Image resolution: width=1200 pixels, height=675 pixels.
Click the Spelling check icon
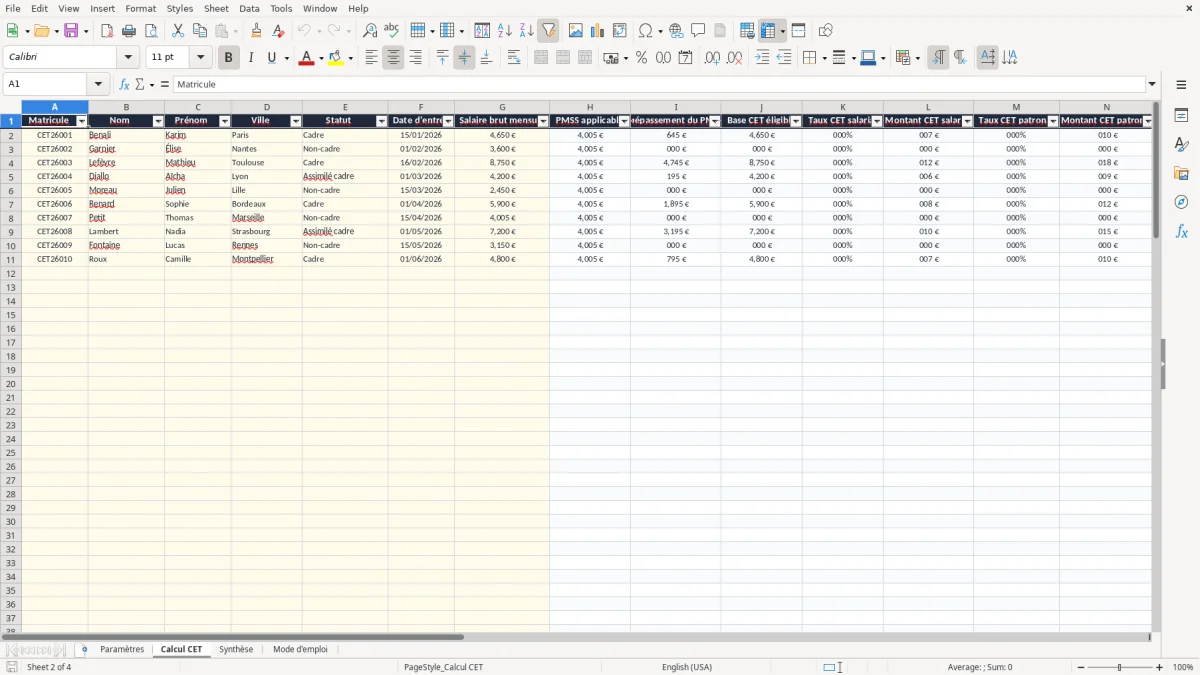tap(392, 31)
